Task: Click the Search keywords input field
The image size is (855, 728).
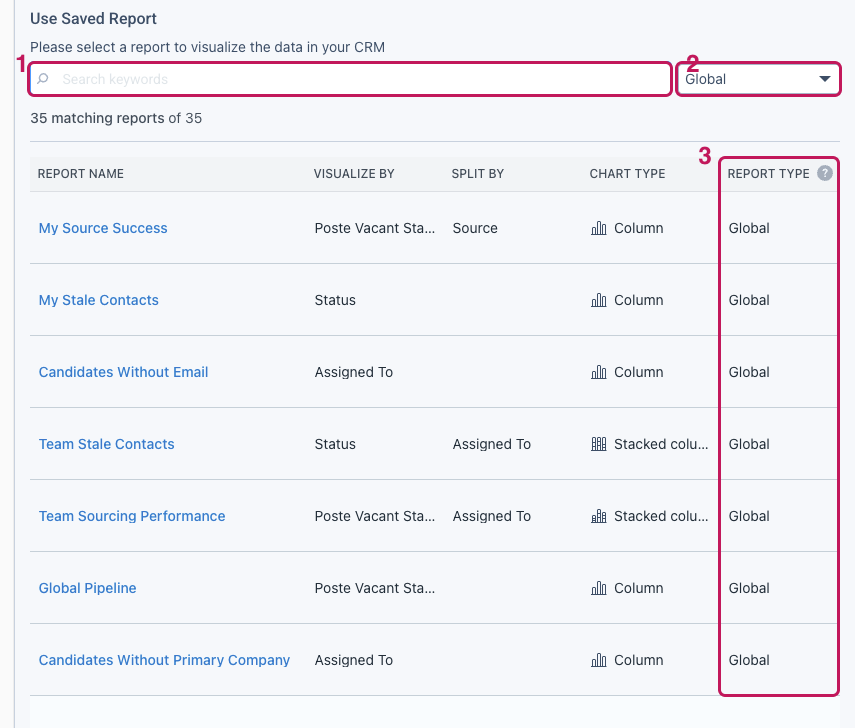Action: tap(350, 79)
